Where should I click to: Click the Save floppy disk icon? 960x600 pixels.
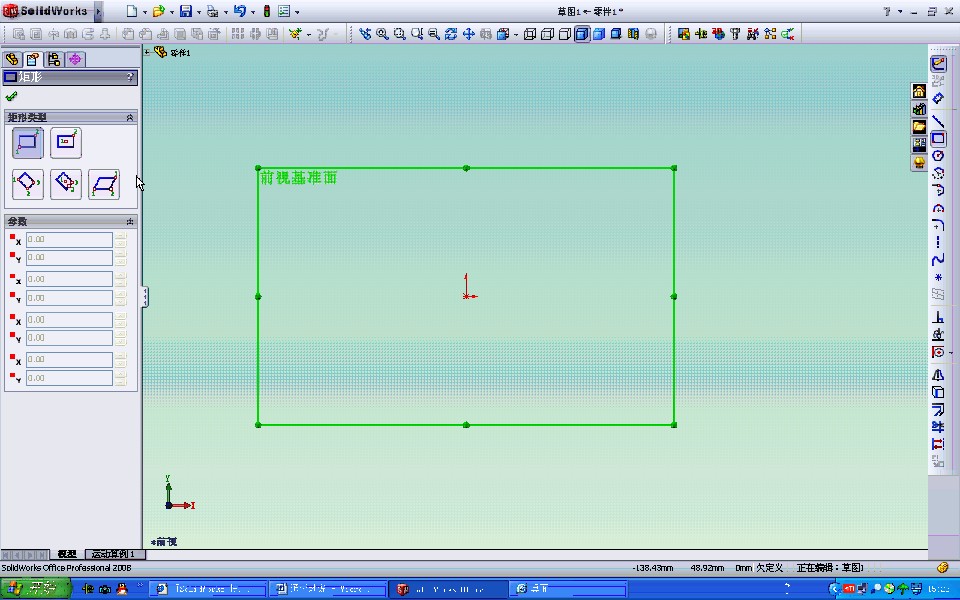point(186,11)
